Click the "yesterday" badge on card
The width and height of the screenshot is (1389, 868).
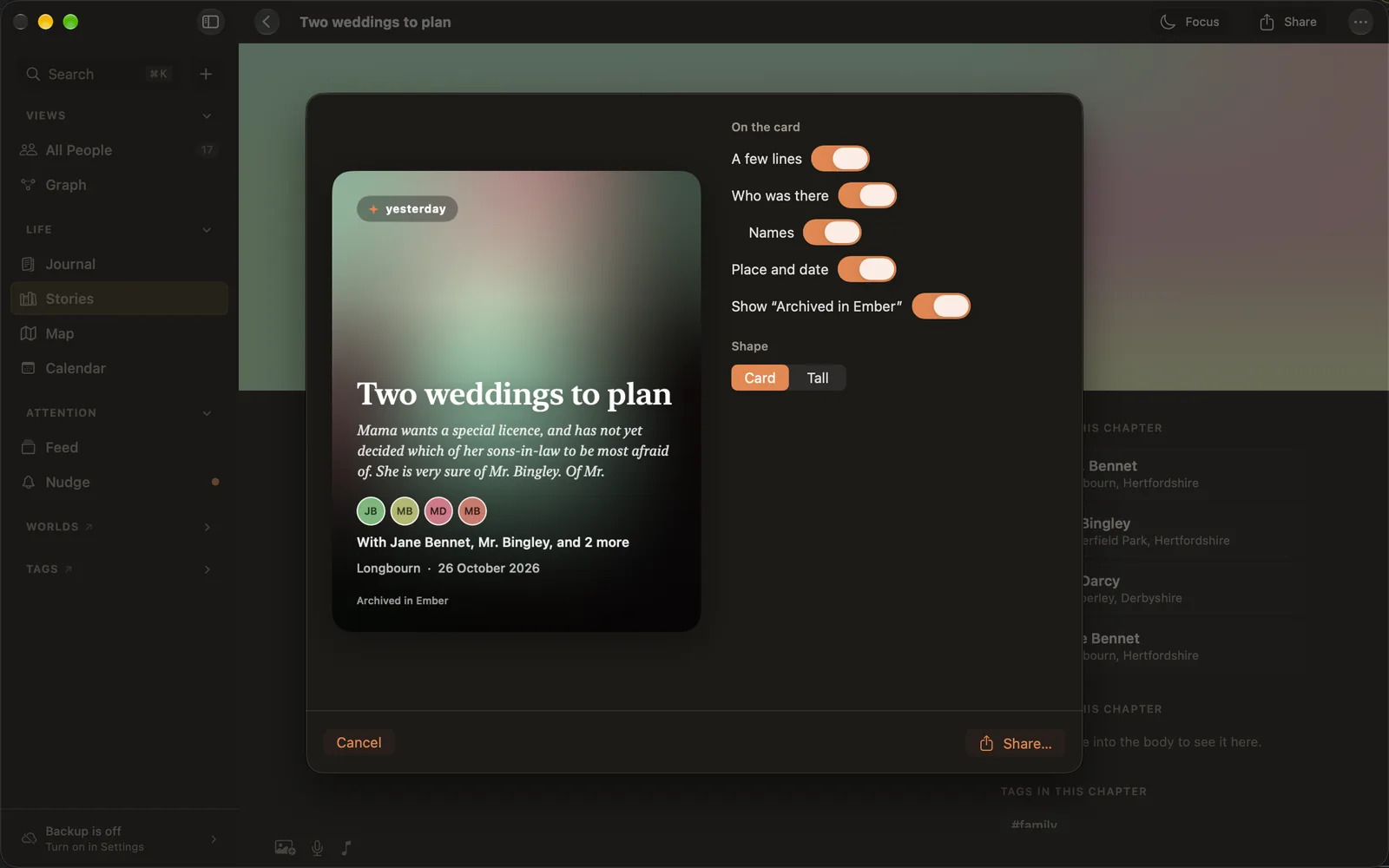click(407, 209)
